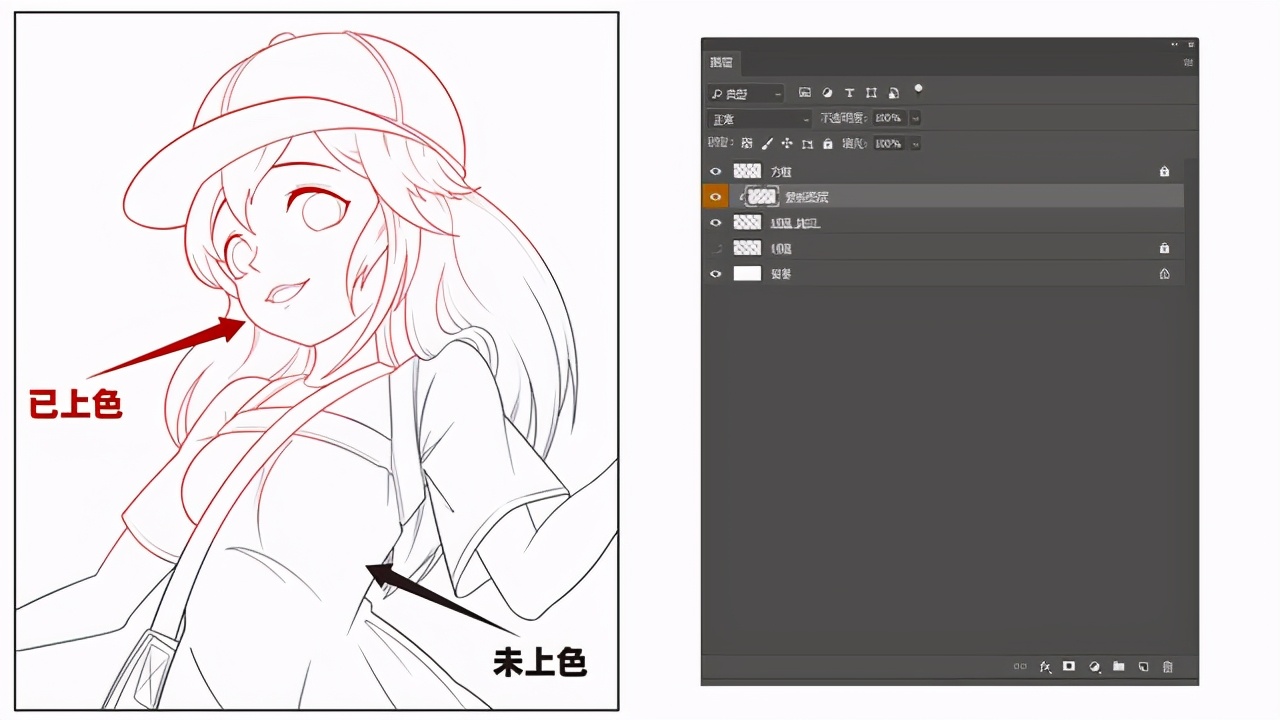The width and height of the screenshot is (1280, 720).
Task: Hide the layer with underlined name
Action: 715,223
